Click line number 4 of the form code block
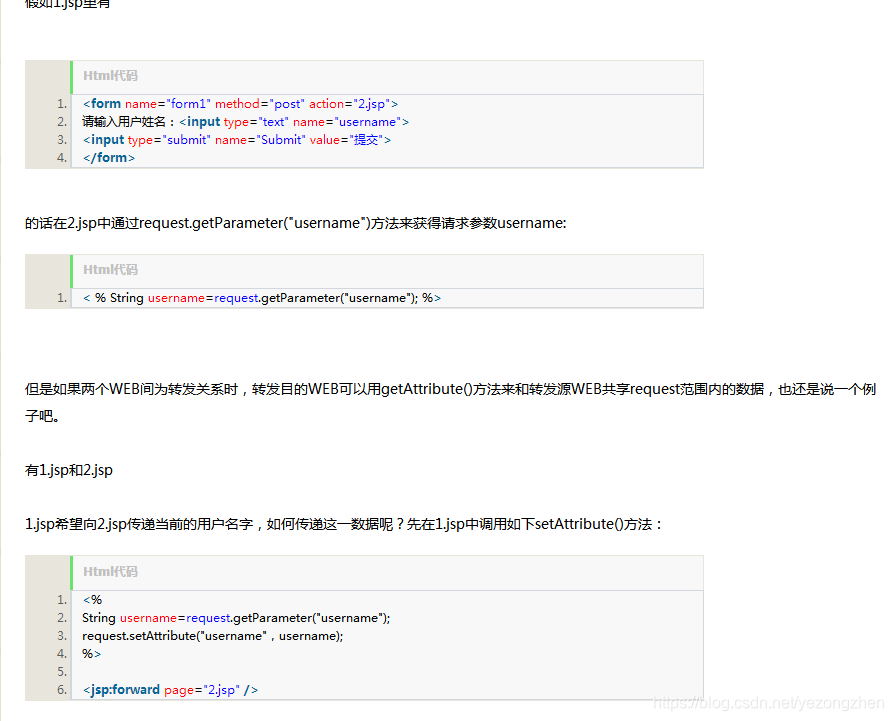 coord(62,158)
